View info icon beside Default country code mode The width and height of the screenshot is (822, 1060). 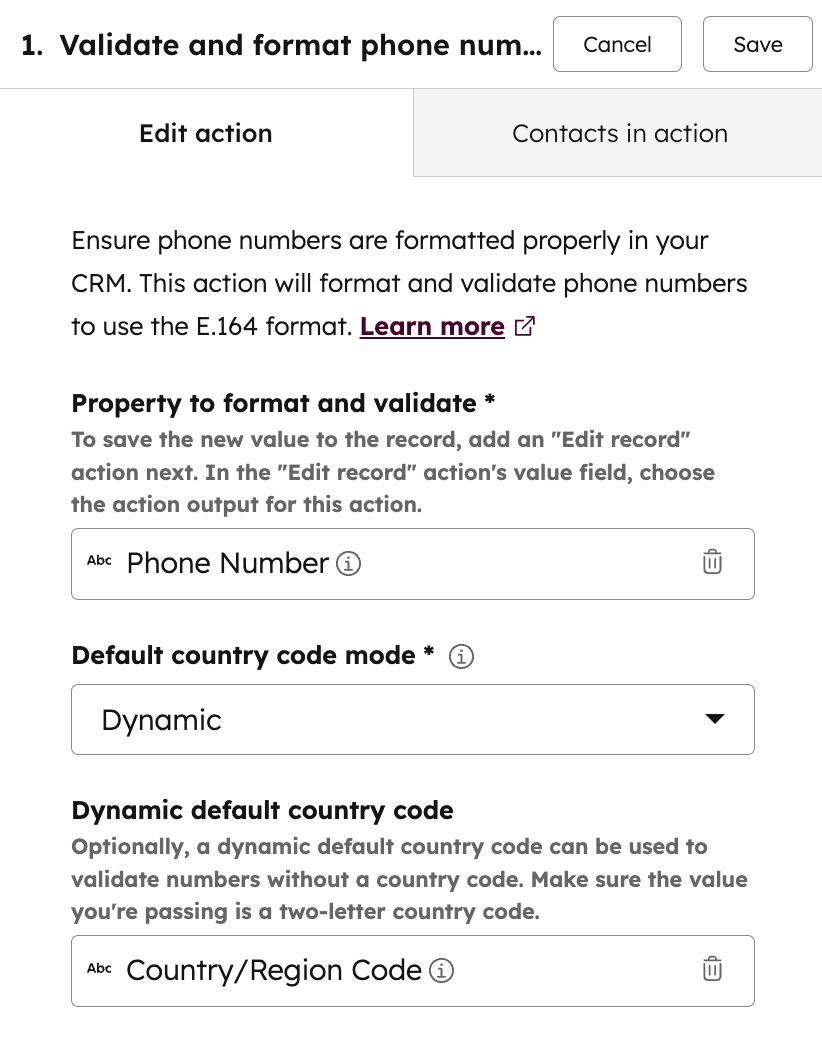[x=461, y=656]
